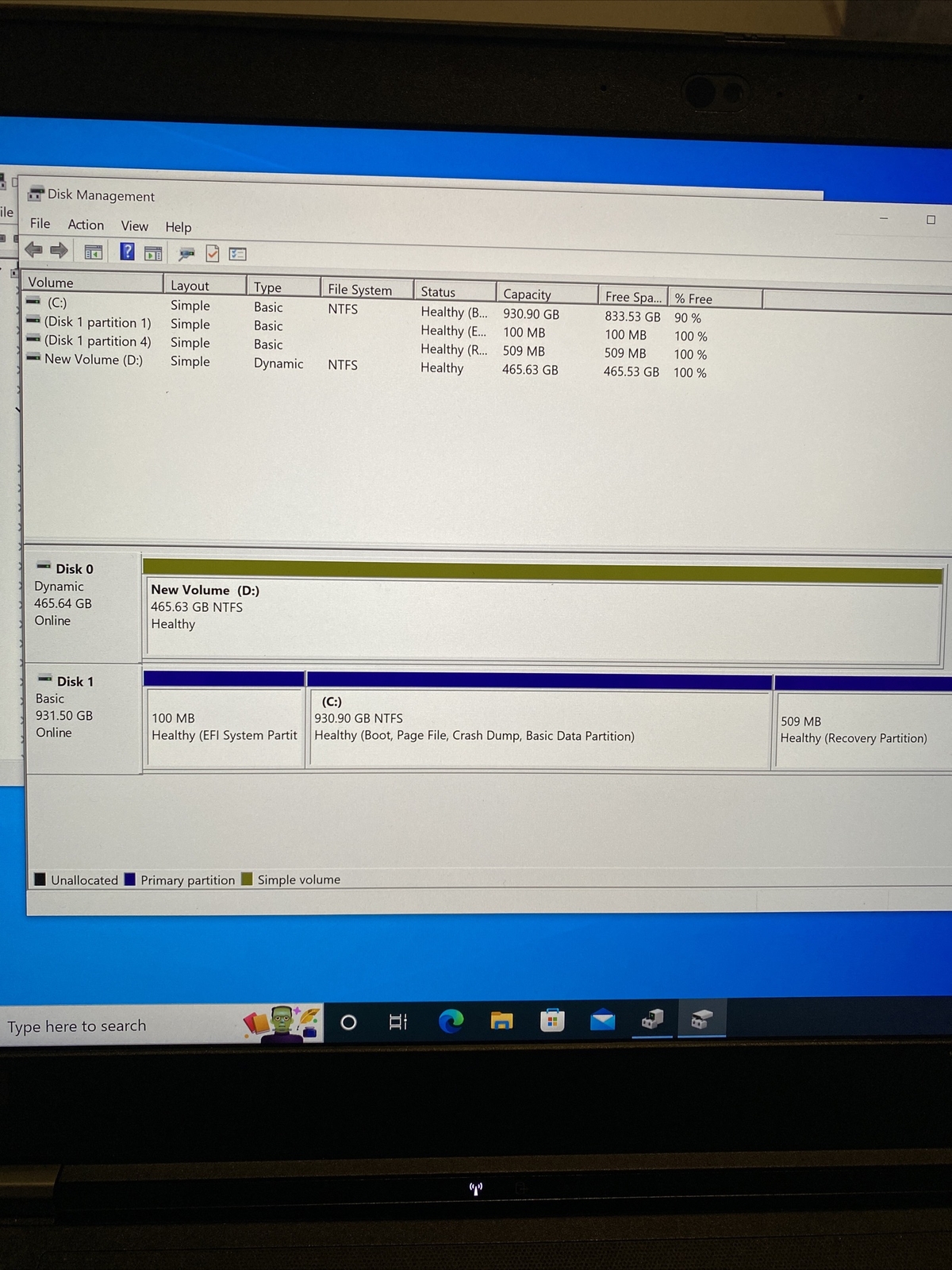Click the Disk Management title bar icon
The image size is (952, 1270).
click(x=36, y=194)
